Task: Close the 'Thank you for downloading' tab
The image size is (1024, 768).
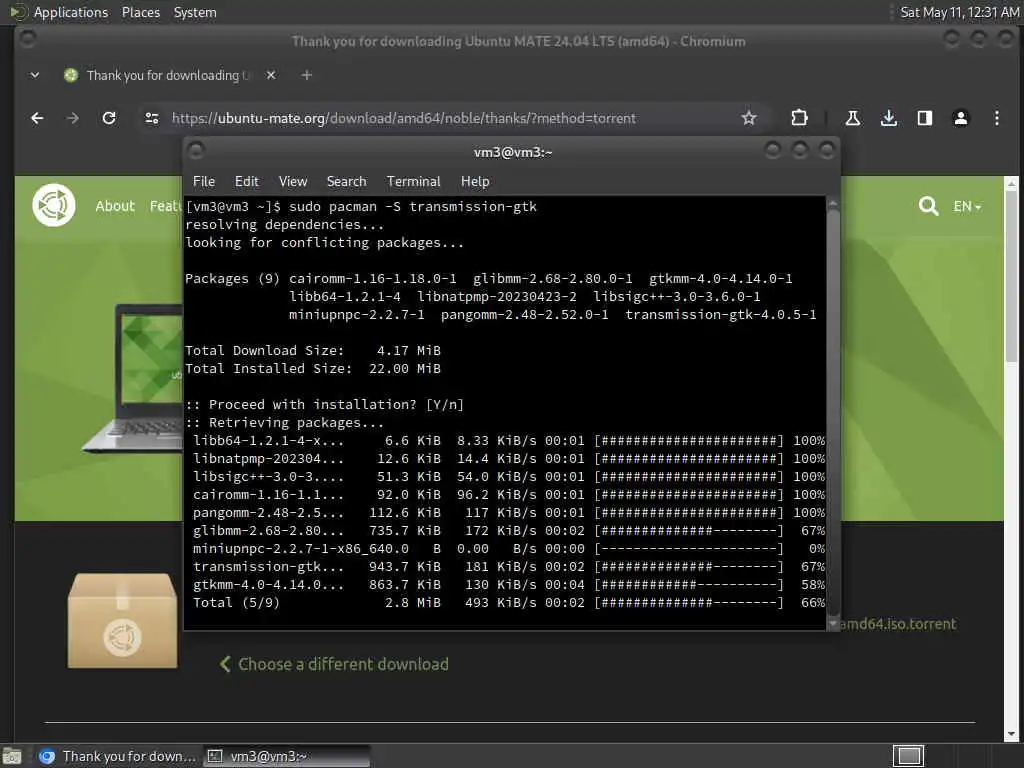Action: pos(271,75)
